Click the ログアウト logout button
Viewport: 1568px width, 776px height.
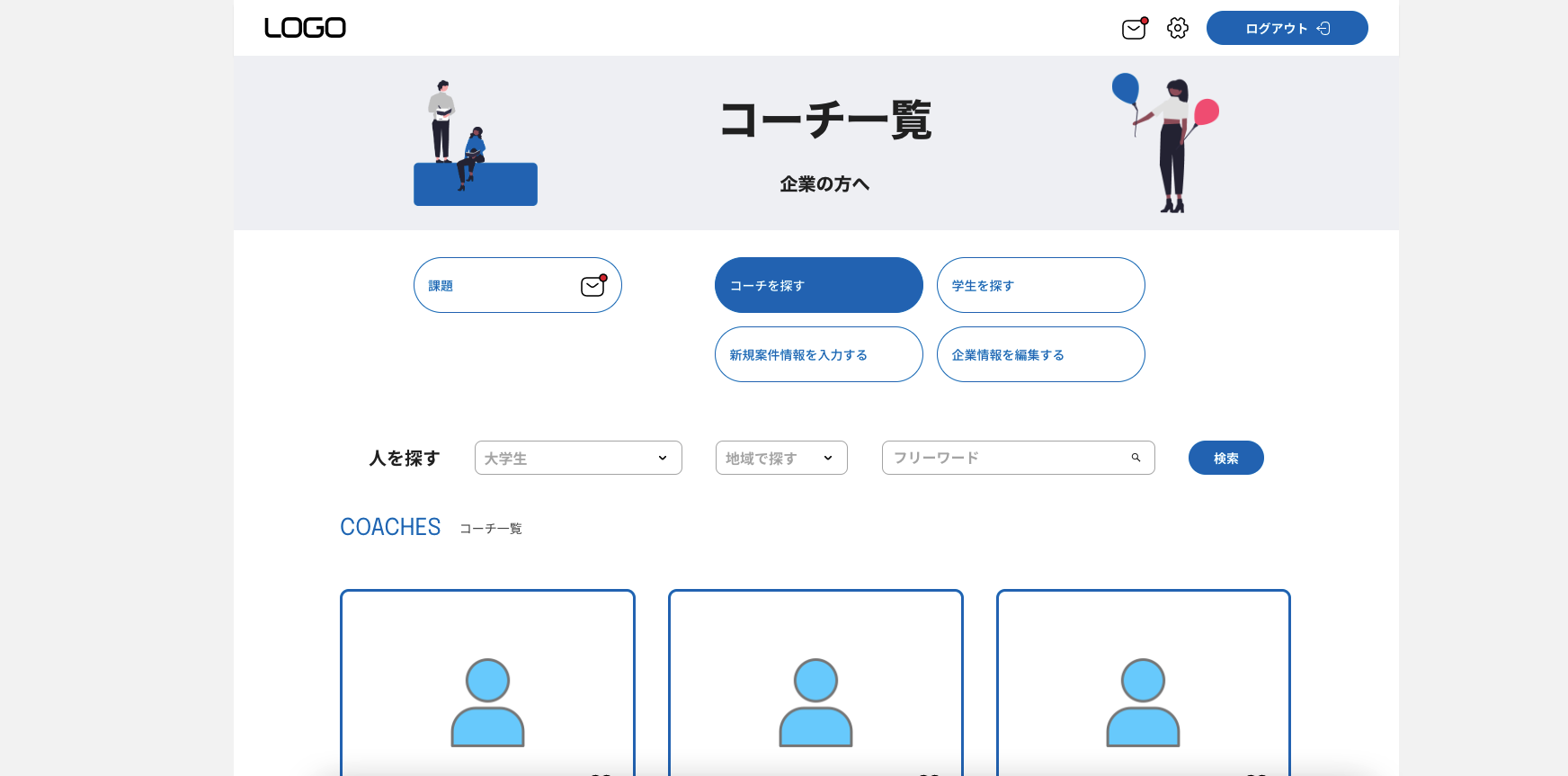1287,28
